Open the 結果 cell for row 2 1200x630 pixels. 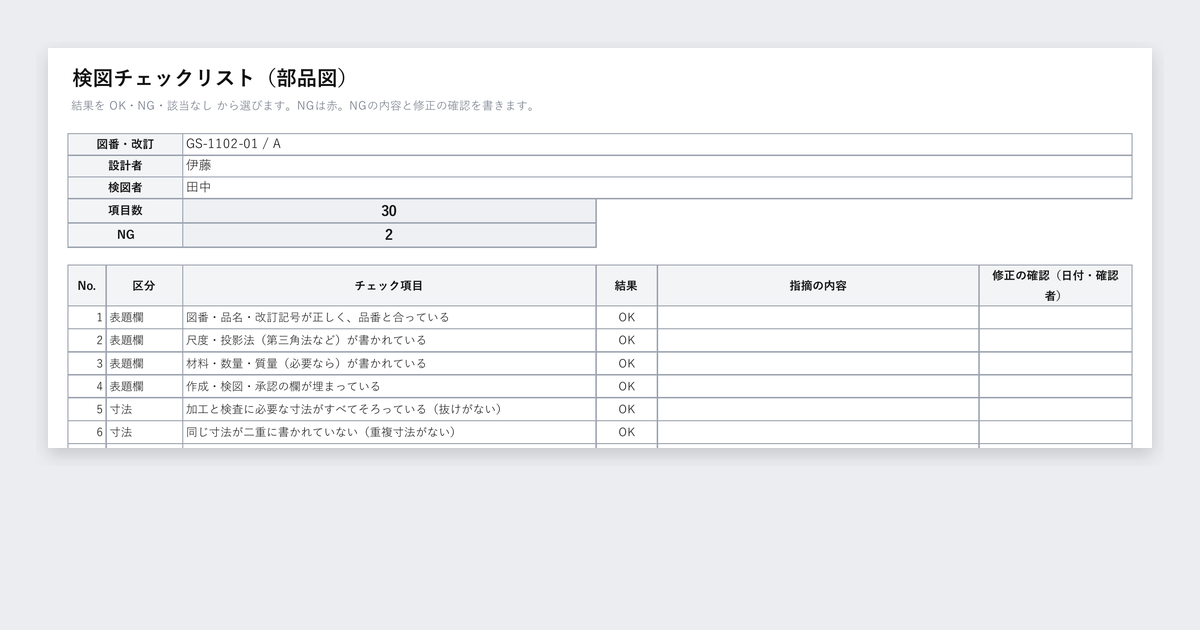[626, 340]
